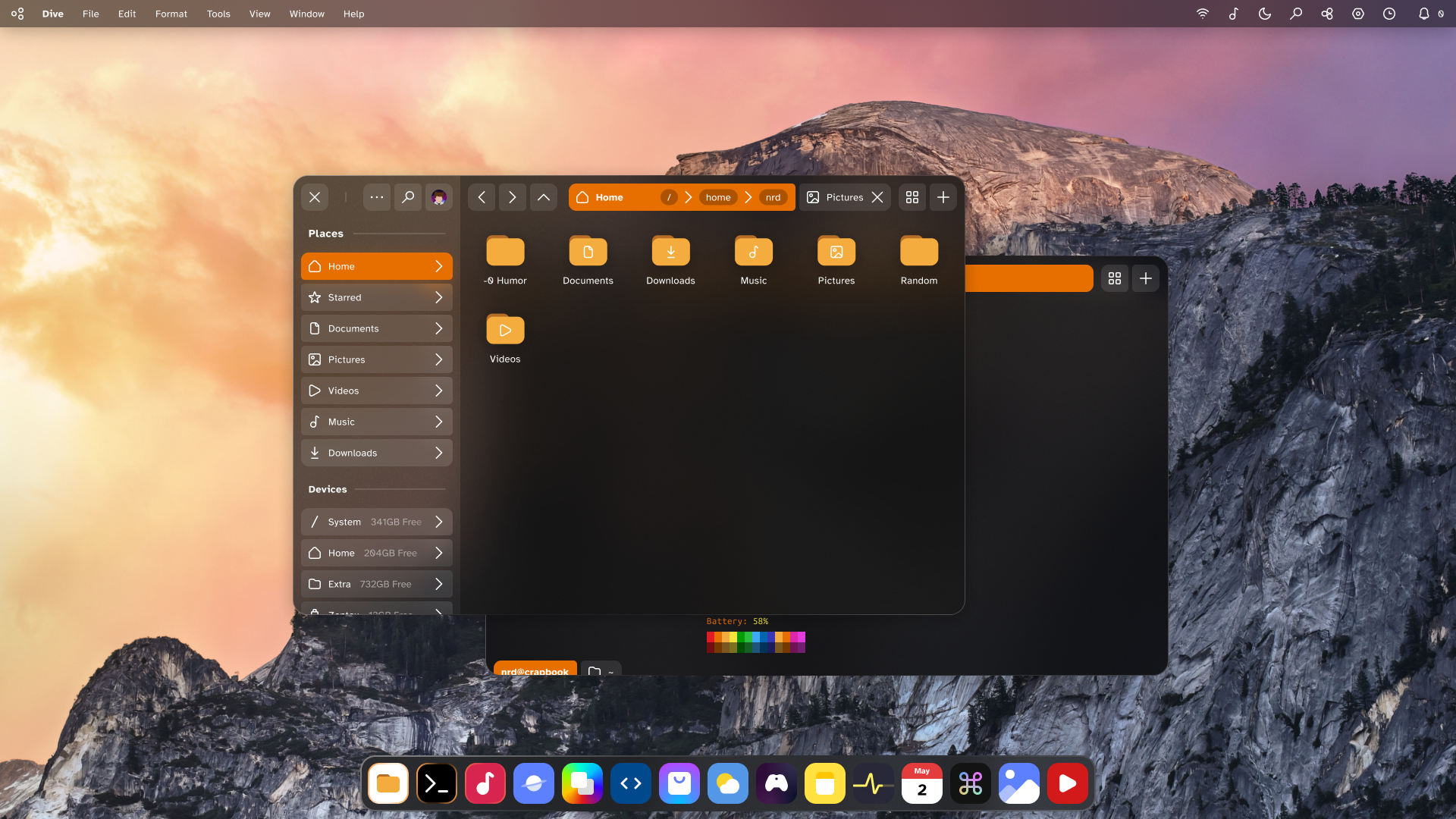Open the Calendar app showing May 2

tap(922, 783)
